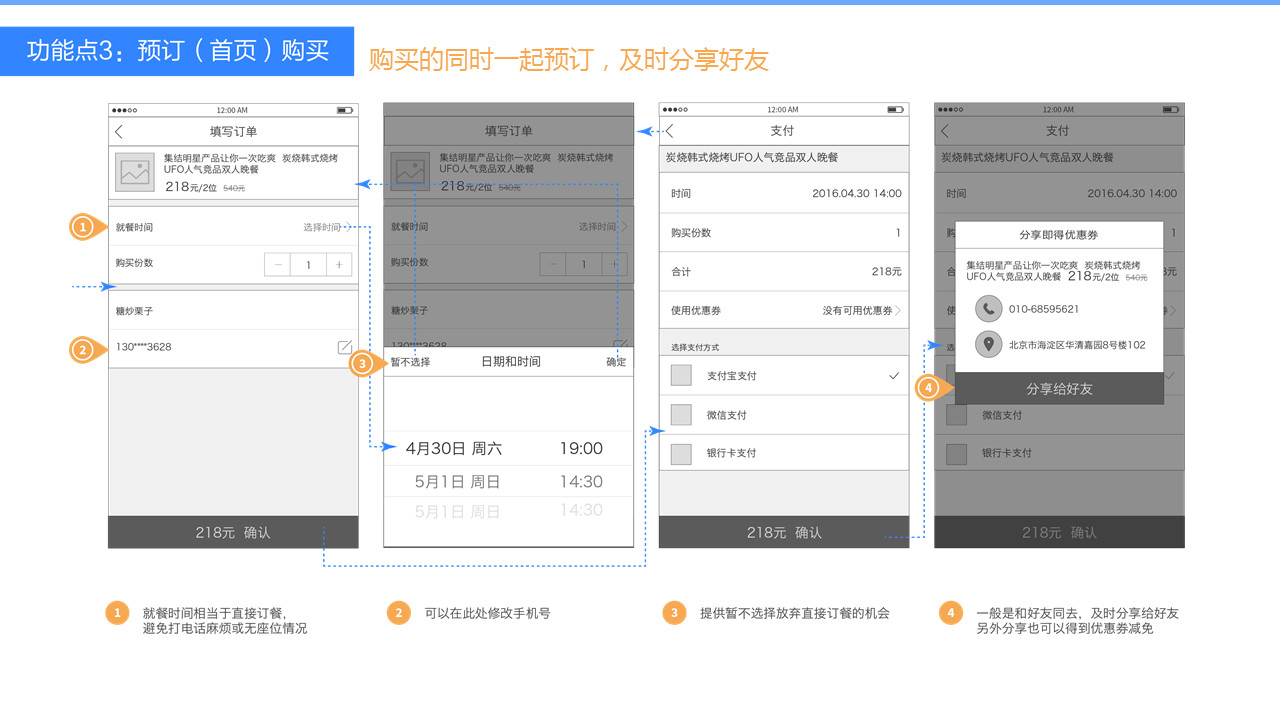This screenshot has height=720, width=1280.
Task: Tap 时间 2016.04.30 14:00 row on undimmed 支付 screen
Action: coord(784,193)
